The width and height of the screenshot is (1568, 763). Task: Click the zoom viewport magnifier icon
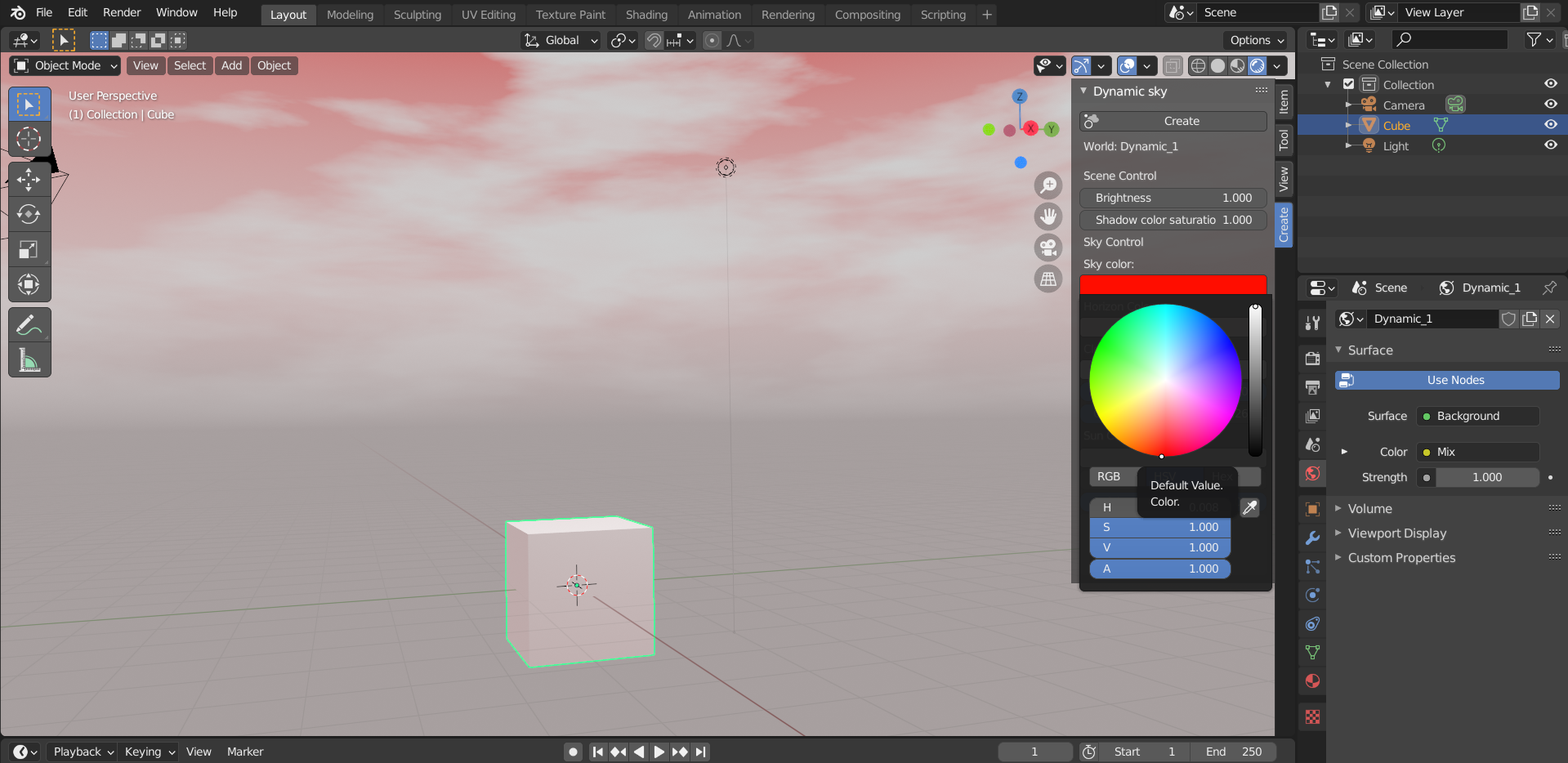1048,185
